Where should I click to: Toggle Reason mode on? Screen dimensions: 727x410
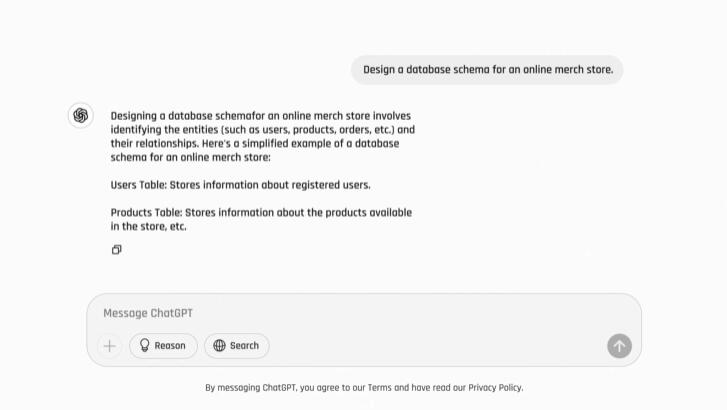coord(163,346)
